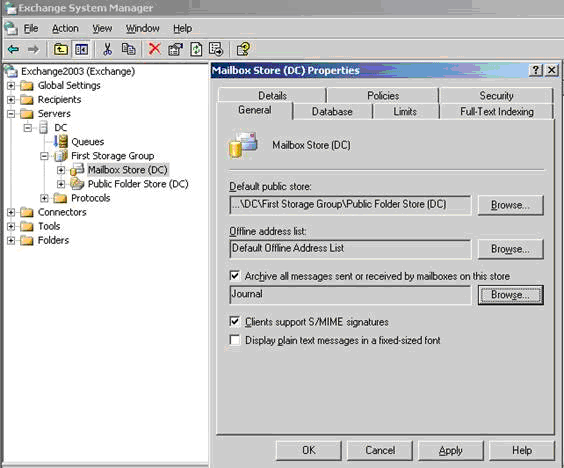This screenshot has width=564, height=468.
Task: Select the Connectors folder label in tree
Action: pos(62,212)
